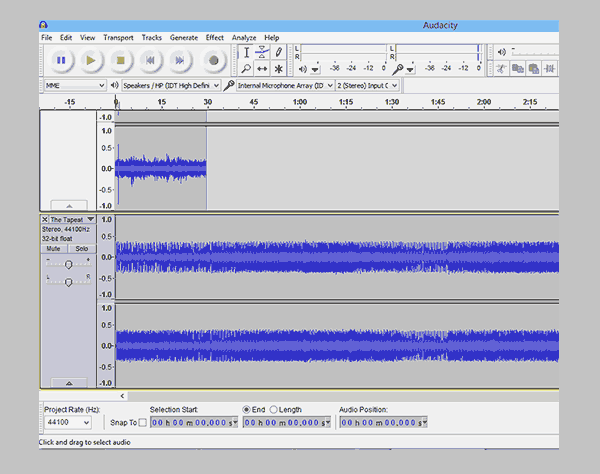Open the Transport menu
The width and height of the screenshot is (600, 474).
pyautogui.click(x=118, y=38)
